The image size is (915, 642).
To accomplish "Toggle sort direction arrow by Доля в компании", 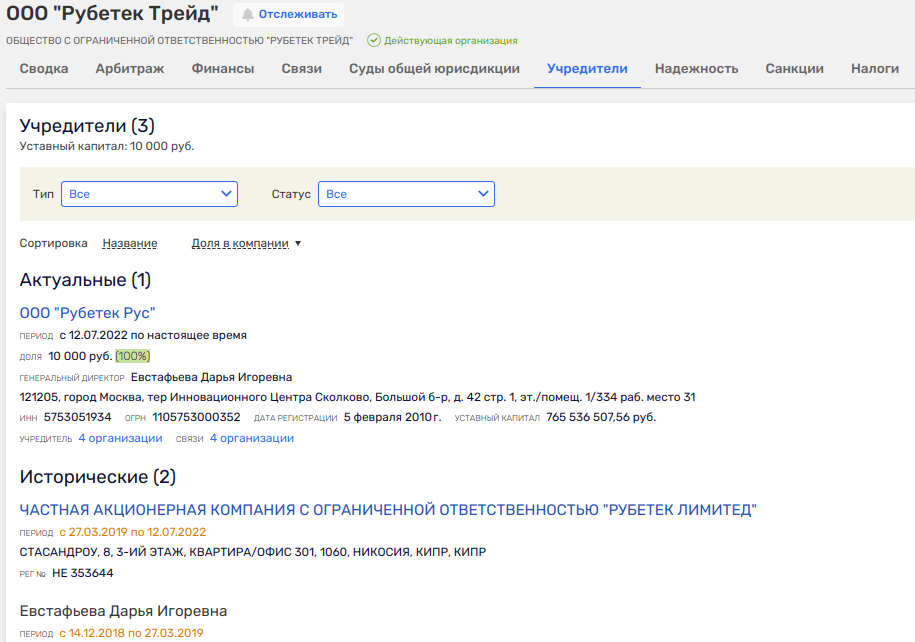I will pyautogui.click(x=298, y=243).
